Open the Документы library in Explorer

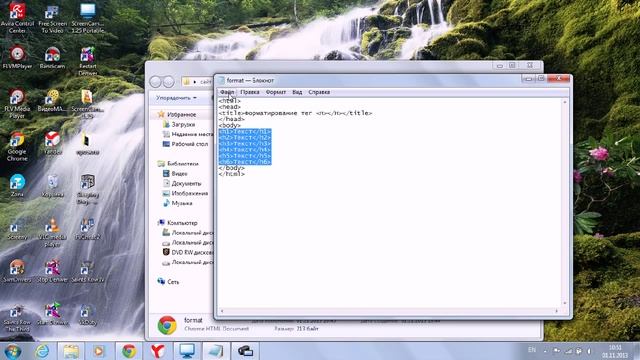[x=182, y=183]
